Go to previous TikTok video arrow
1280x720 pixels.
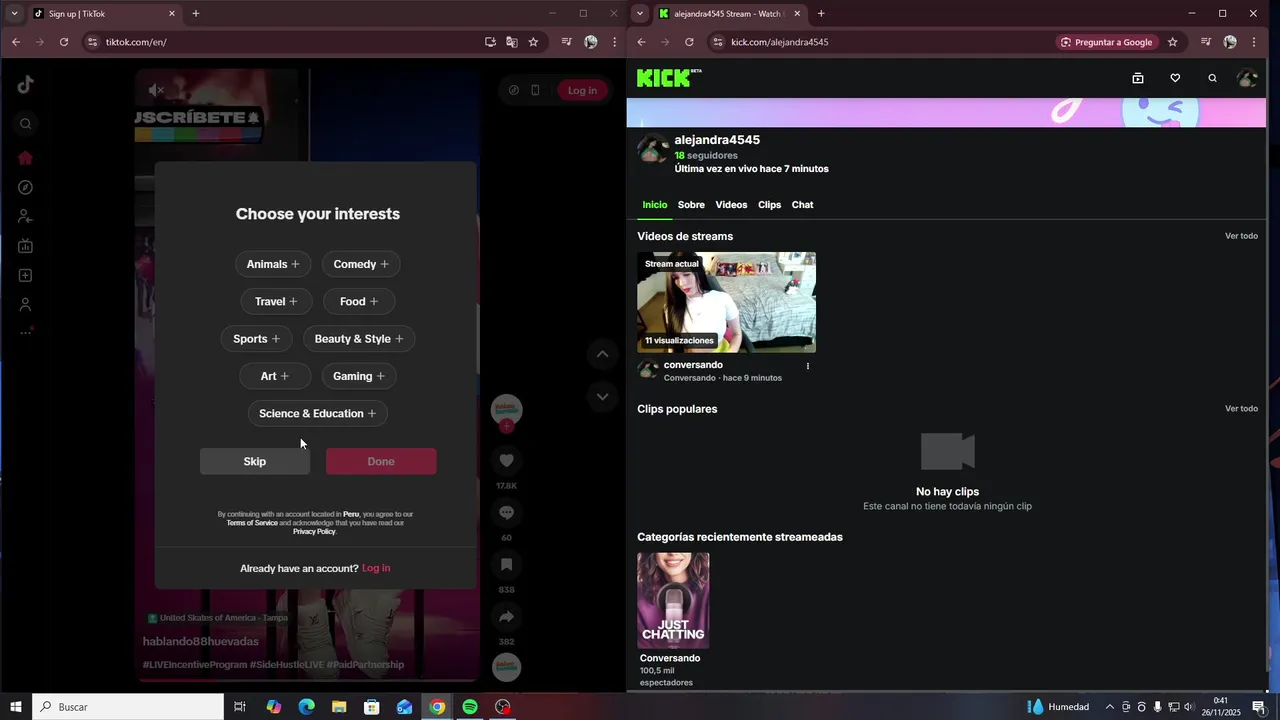coord(602,354)
